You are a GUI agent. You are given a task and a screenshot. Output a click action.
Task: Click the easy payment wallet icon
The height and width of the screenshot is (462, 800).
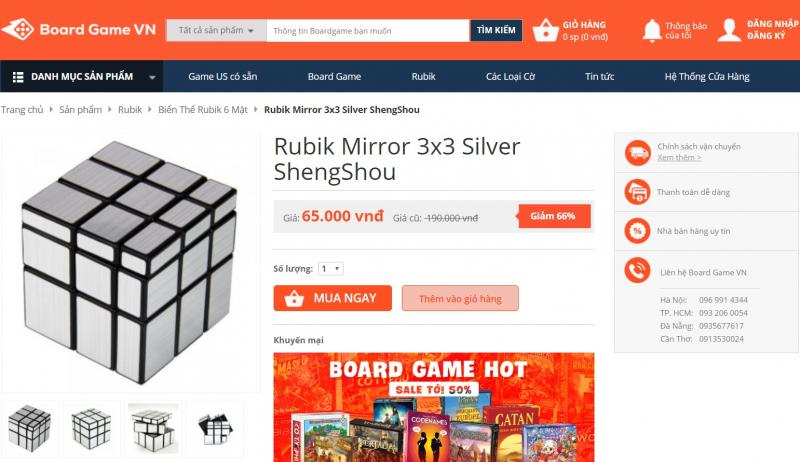637,192
